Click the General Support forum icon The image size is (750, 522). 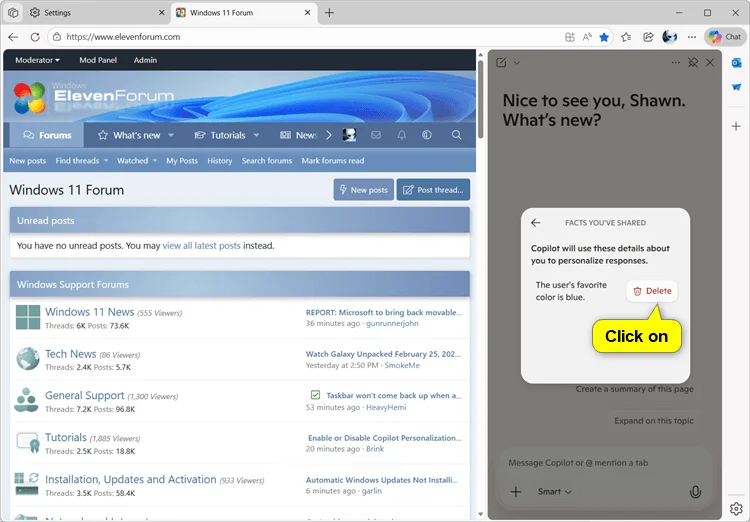coord(26,400)
